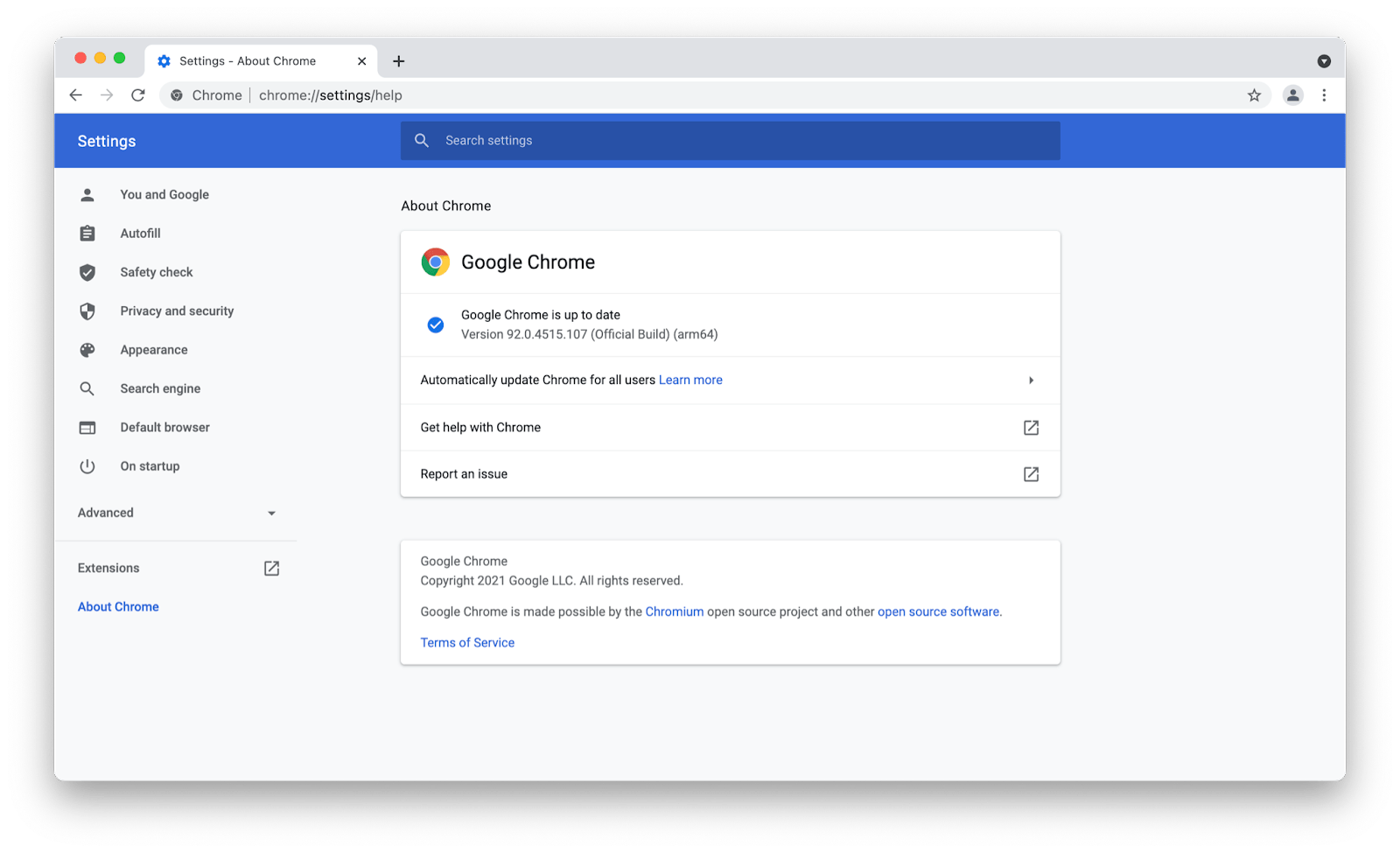Open the profile avatar icon
Image resolution: width=1400 pixels, height=853 pixels.
pyautogui.click(x=1292, y=95)
